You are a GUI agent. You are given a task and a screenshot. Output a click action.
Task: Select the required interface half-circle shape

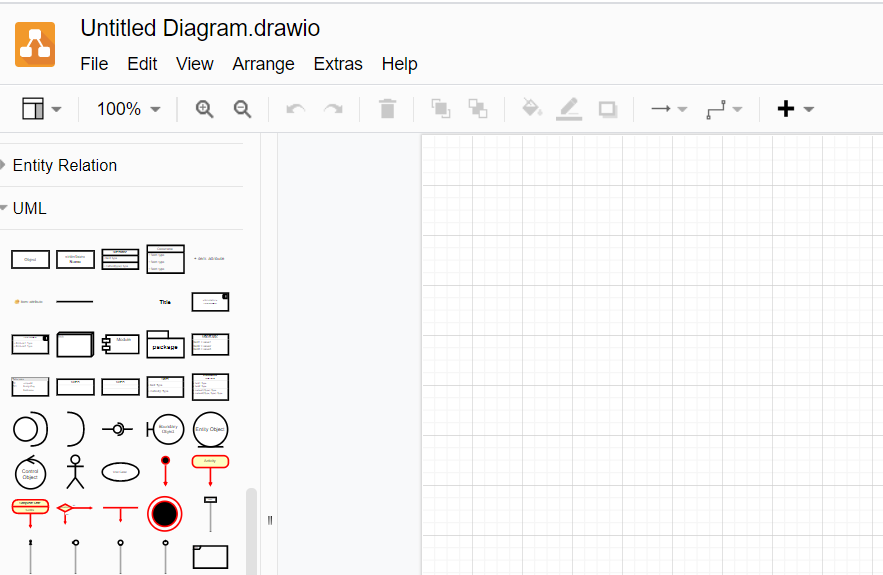[x=75, y=429]
